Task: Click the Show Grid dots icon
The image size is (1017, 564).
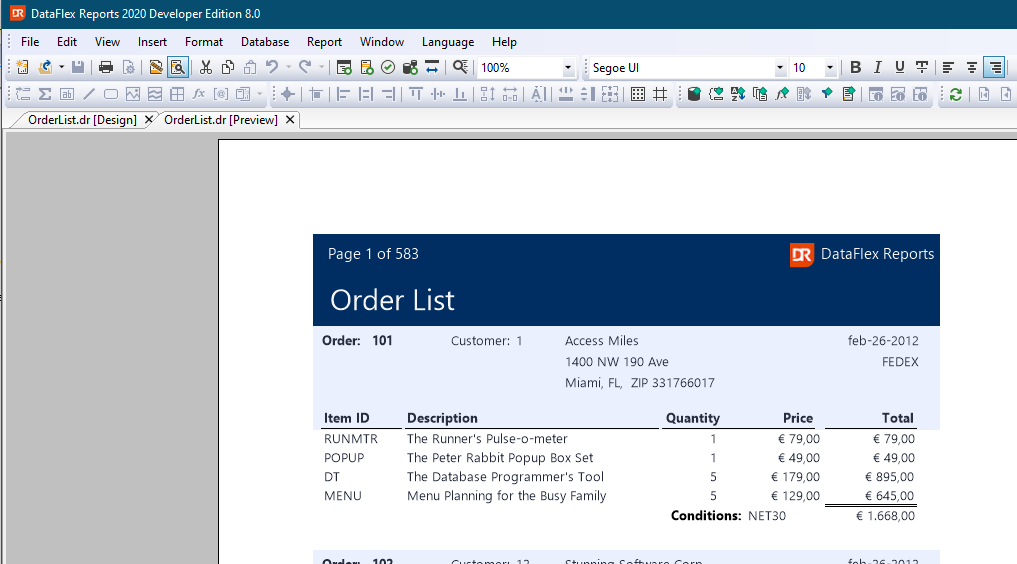Action: click(x=638, y=95)
